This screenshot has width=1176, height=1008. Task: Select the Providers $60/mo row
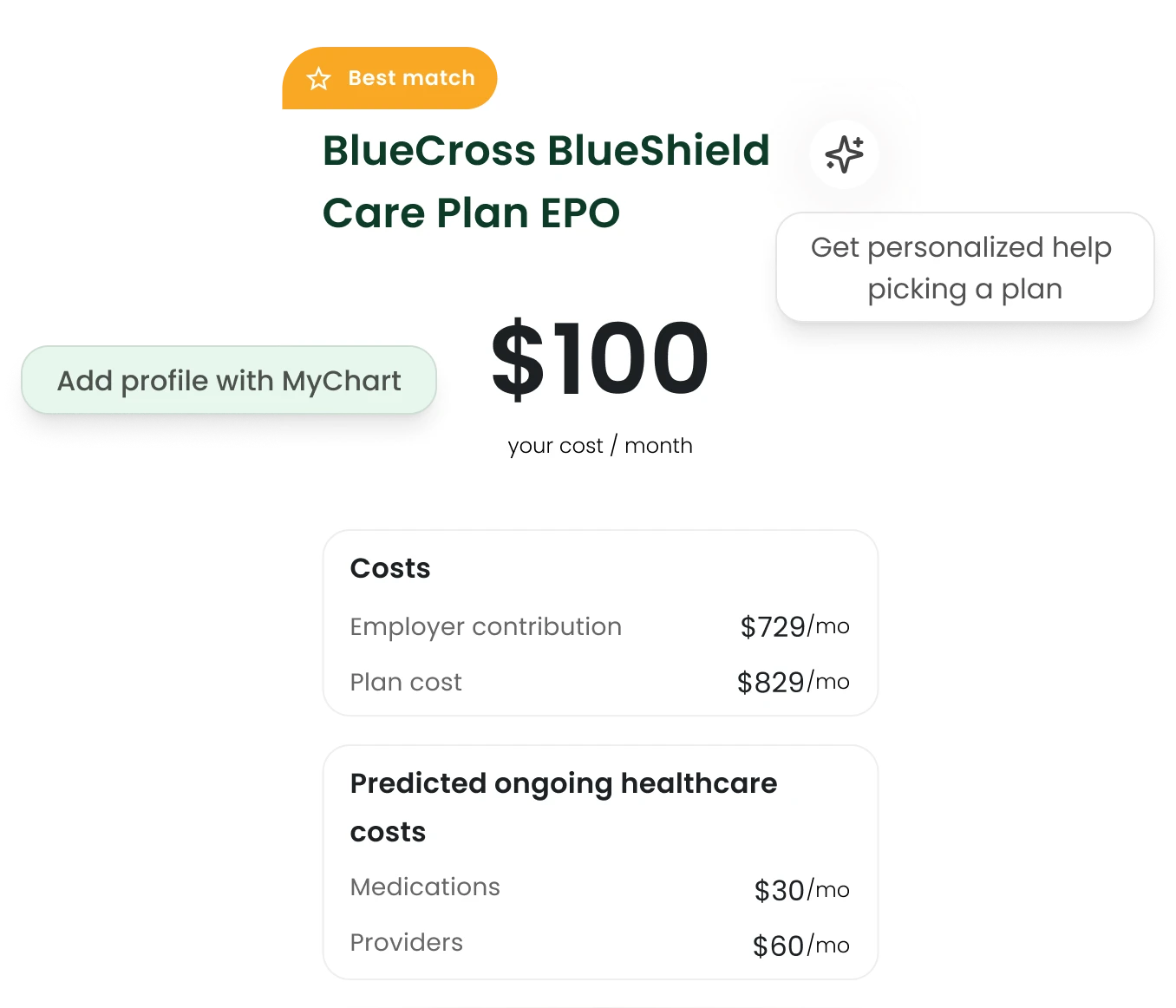600,943
